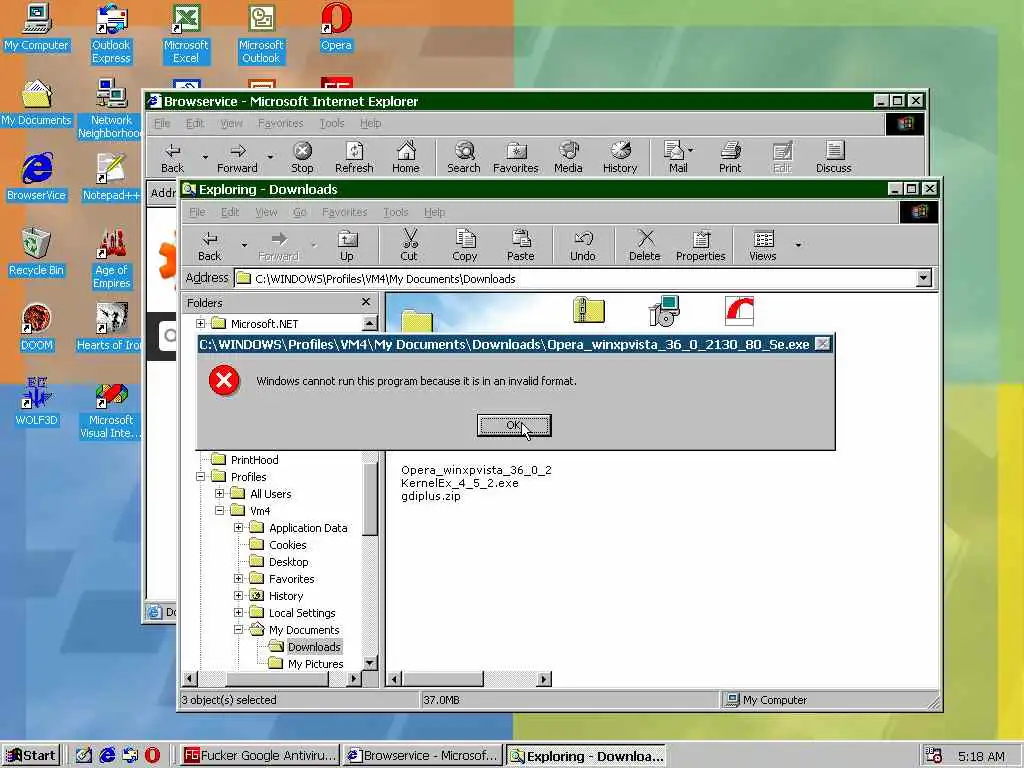Click the folder tree down scroll arrow
The width and height of the screenshot is (1024, 768).
369,663
